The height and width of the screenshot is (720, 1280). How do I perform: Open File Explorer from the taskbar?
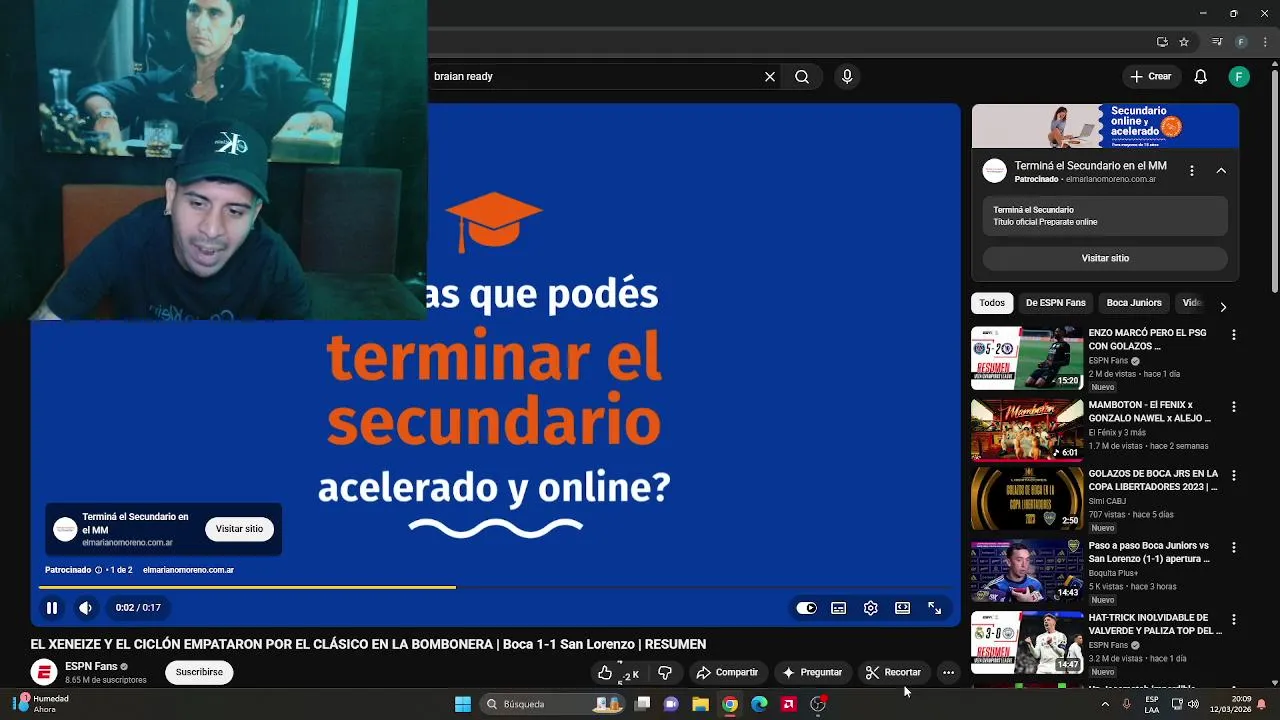click(700, 704)
